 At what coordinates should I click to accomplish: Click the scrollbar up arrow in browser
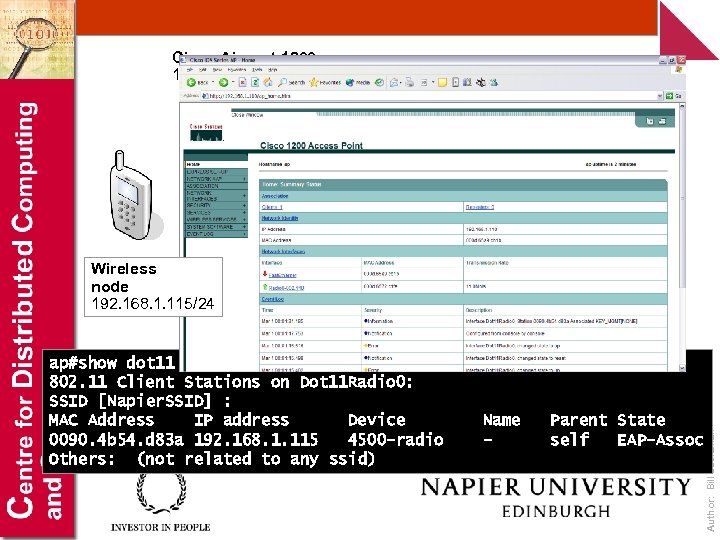[682, 106]
